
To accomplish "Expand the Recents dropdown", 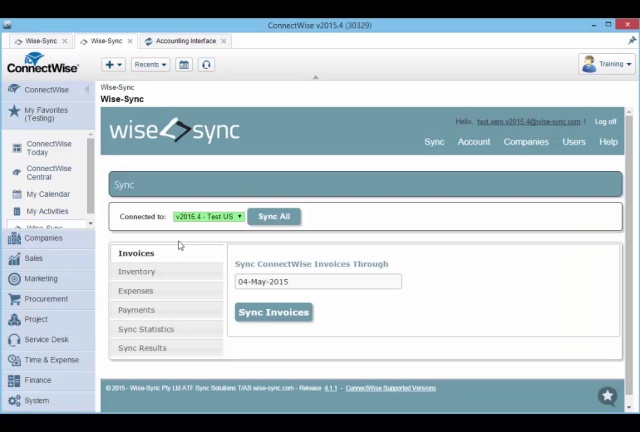I will (150, 65).
